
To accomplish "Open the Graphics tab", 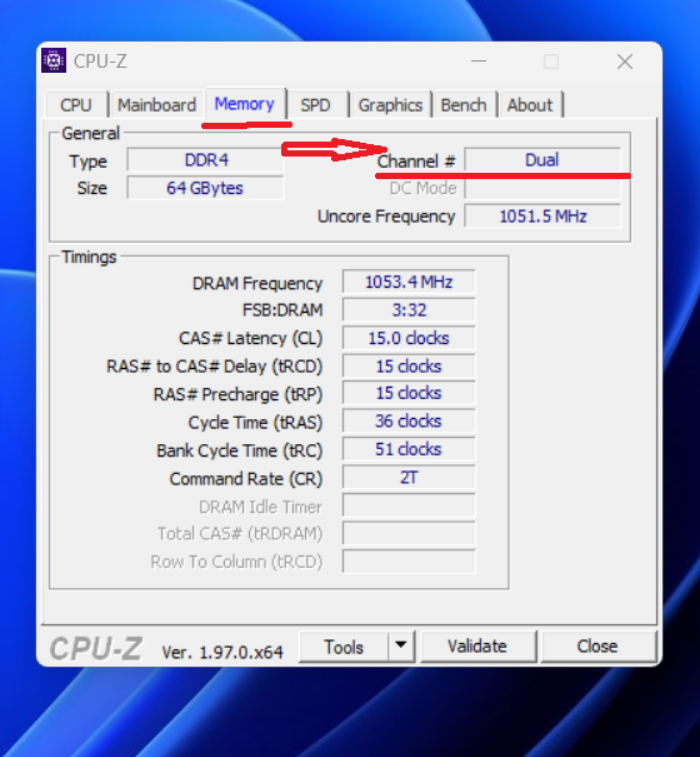I will pyautogui.click(x=391, y=105).
